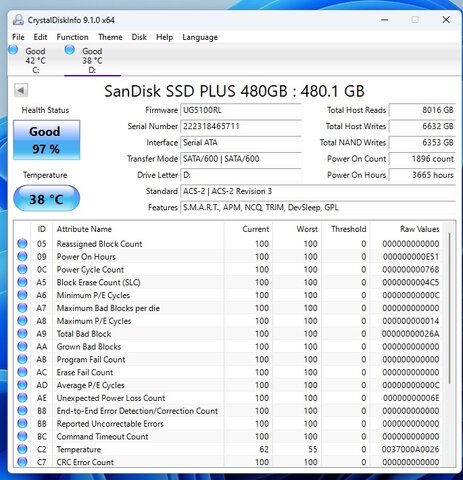The width and height of the screenshot is (463, 480).
Task: Click status orb beside Power On Hours attribute
Action: click(x=22, y=256)
